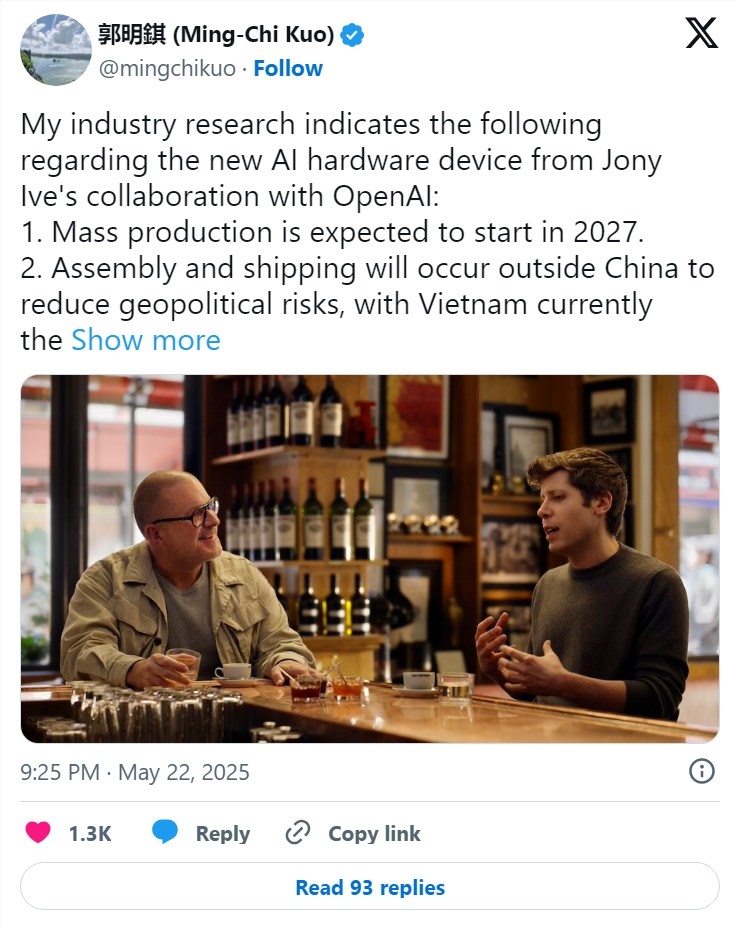736x928 pixels.
Task: Click the X logo in the corner
Action: pyautogui.click(x=701, y=34)
